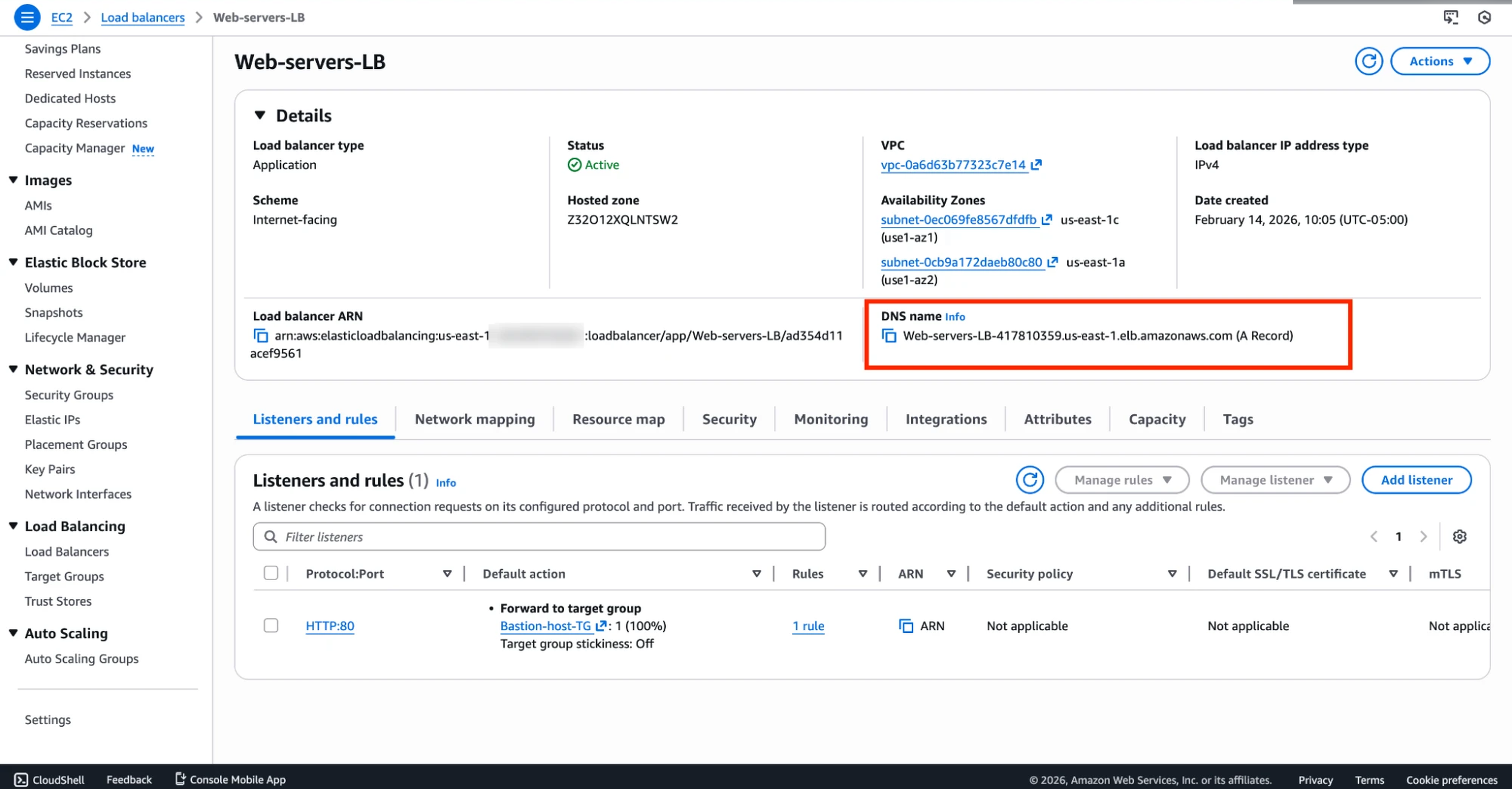Screen dimensions: 1512x789
Task: Select all listeners header checkbox
Action: pos(271,573)
